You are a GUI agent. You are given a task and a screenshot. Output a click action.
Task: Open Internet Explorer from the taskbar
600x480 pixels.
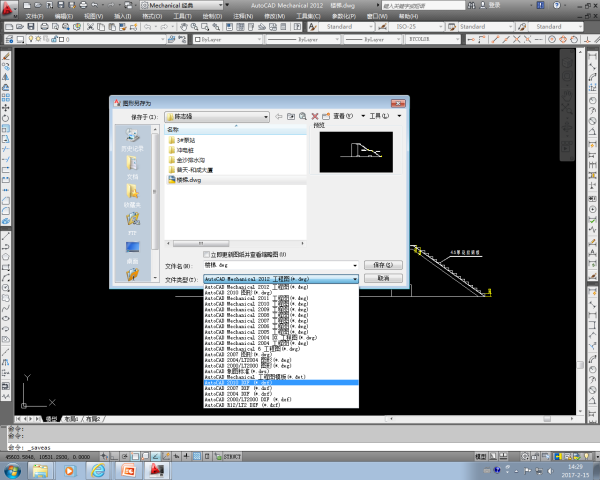click(98, 470)
